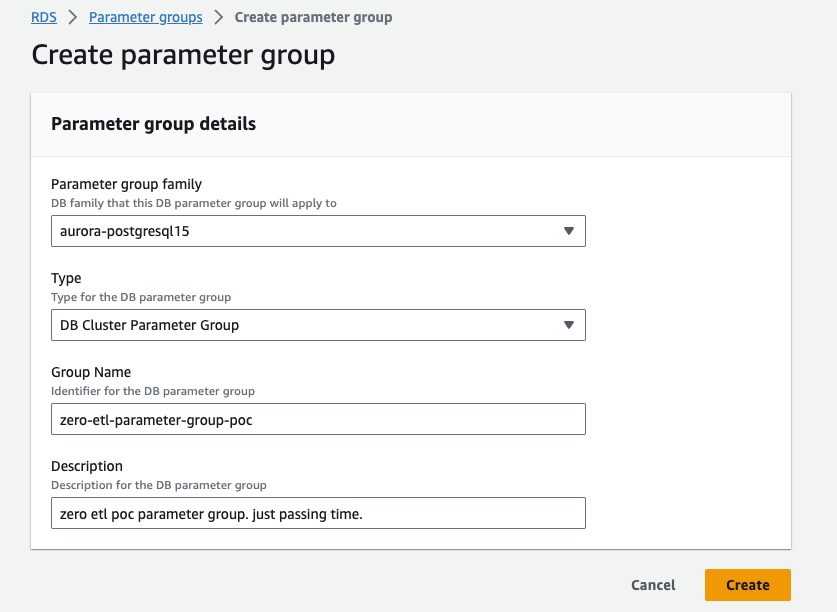The image size is (837, 612).
Task: Go to Parameter groups breadcrumb link
Action: point(146,17)
